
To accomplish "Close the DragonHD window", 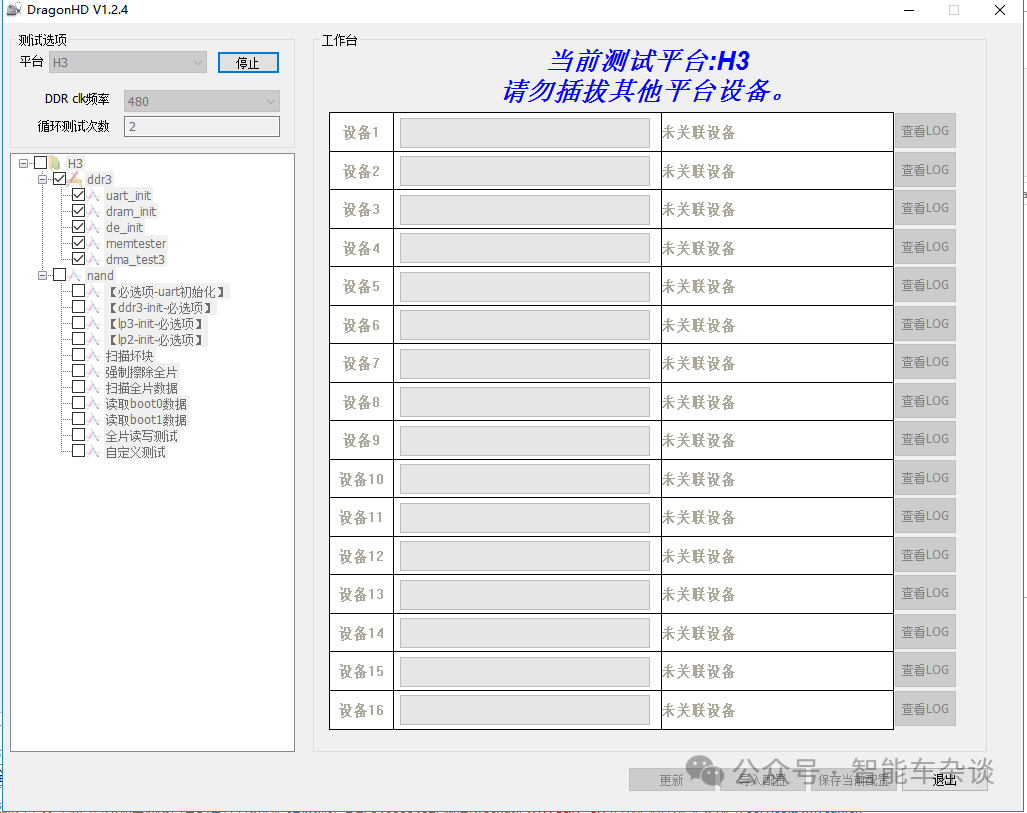I will 1000,10.
